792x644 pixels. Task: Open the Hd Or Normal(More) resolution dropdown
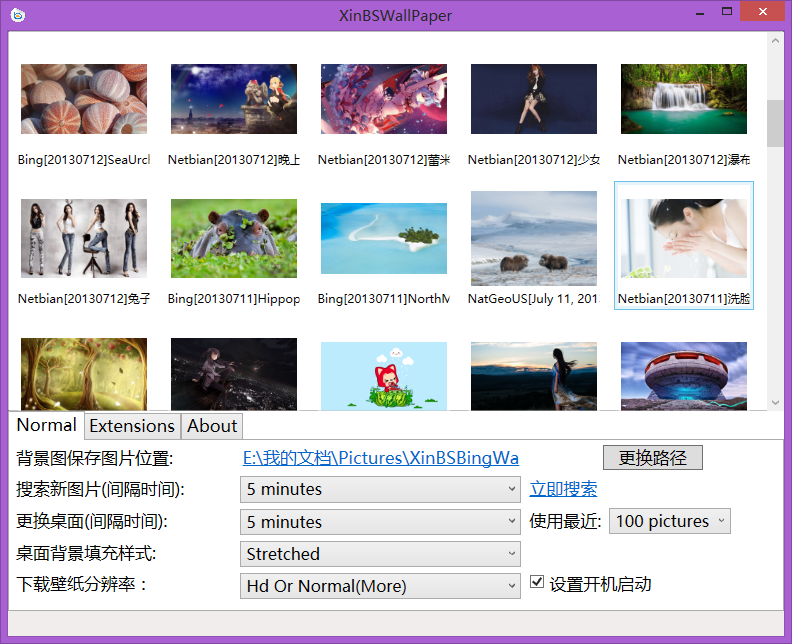click(380, 586)
